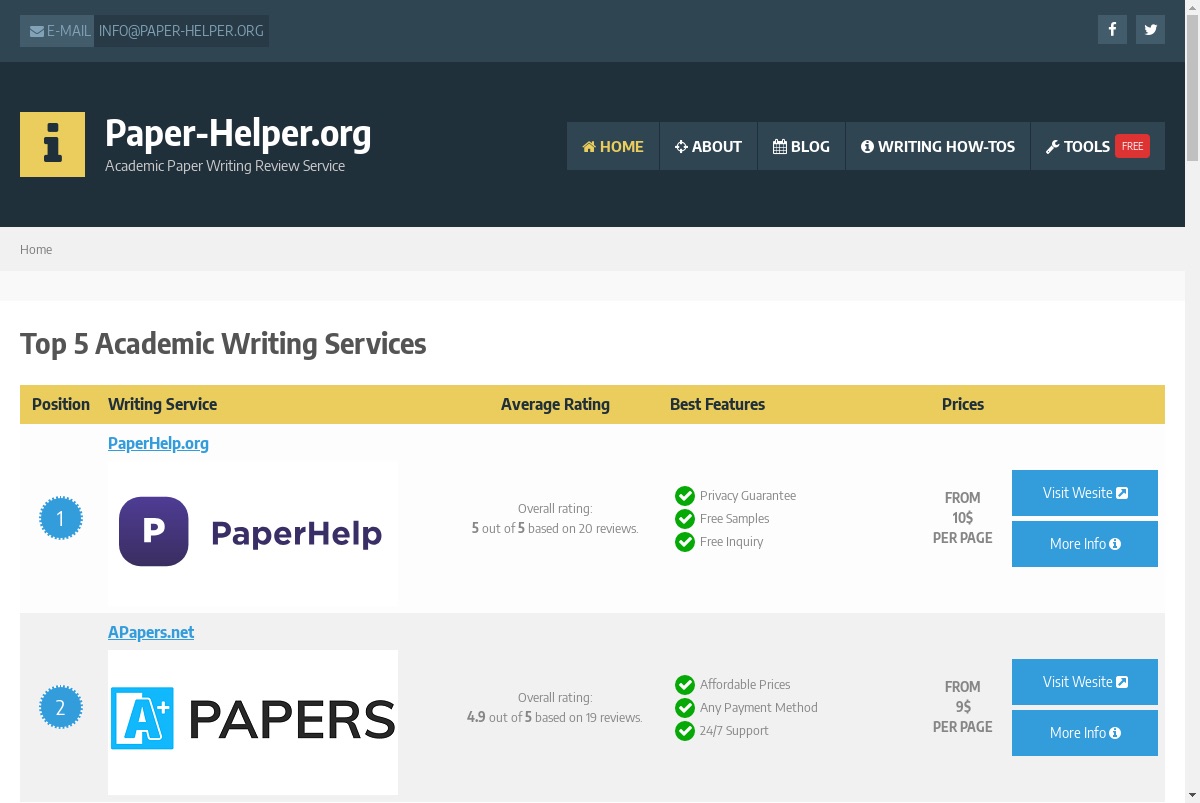Click the yellow info logo icon
Image resolution: width=1200 pixels, height=803 pixels.
pos(52,145)
